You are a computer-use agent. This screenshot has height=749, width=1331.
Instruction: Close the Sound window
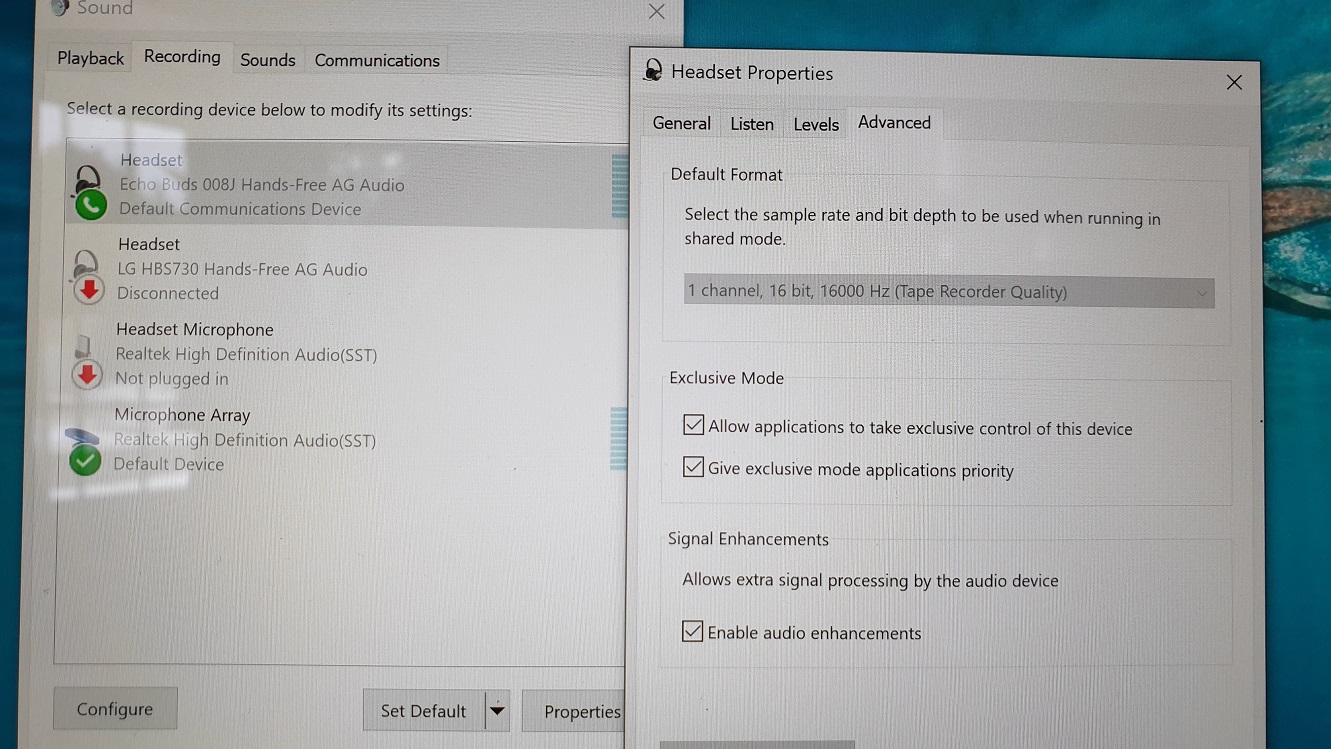point(656,11)
